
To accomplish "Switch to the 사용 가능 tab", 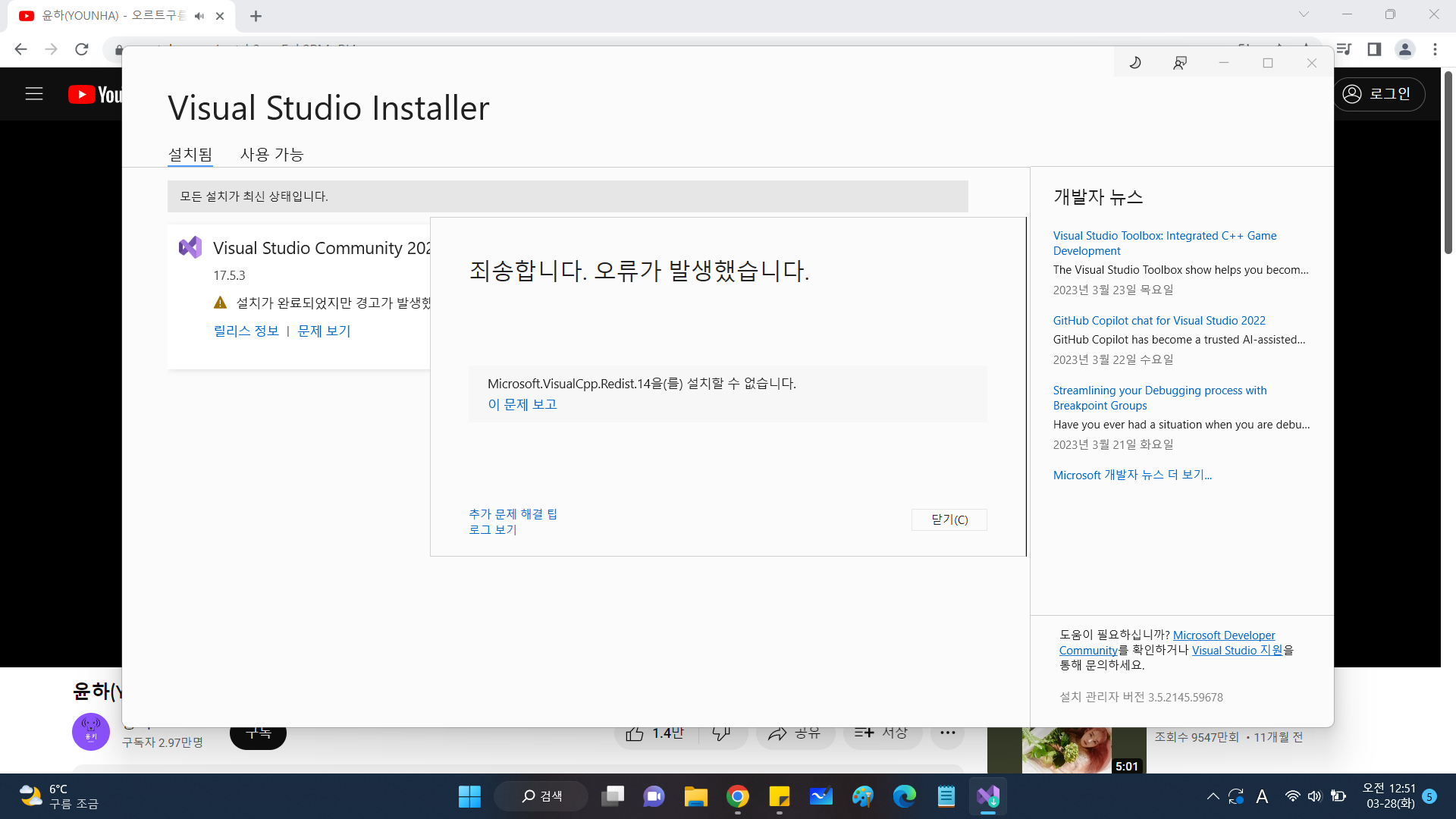I will pyautogui.click(x=271, y=155).
